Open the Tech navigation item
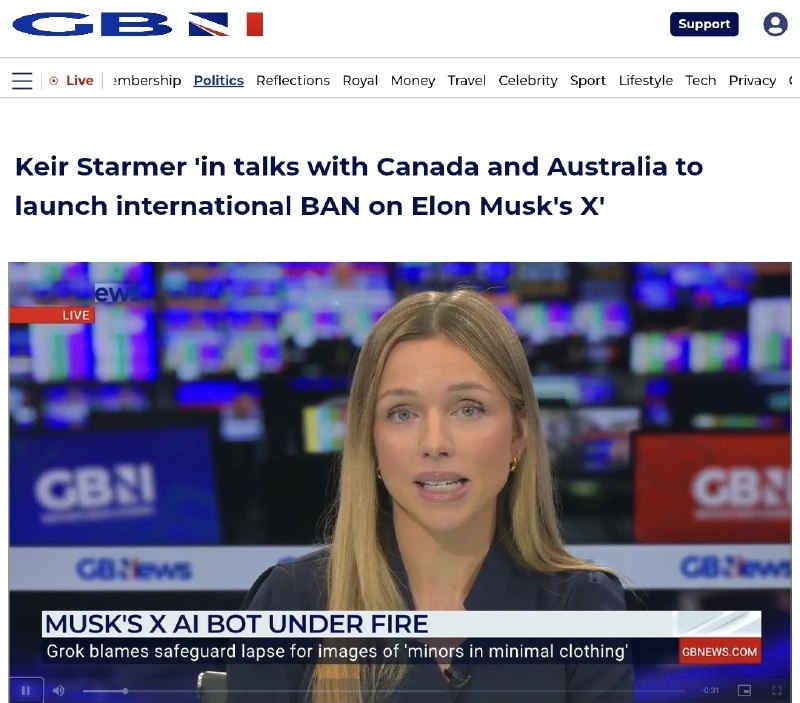Viewport: 800px width, 703px height. tap(701, 81)
